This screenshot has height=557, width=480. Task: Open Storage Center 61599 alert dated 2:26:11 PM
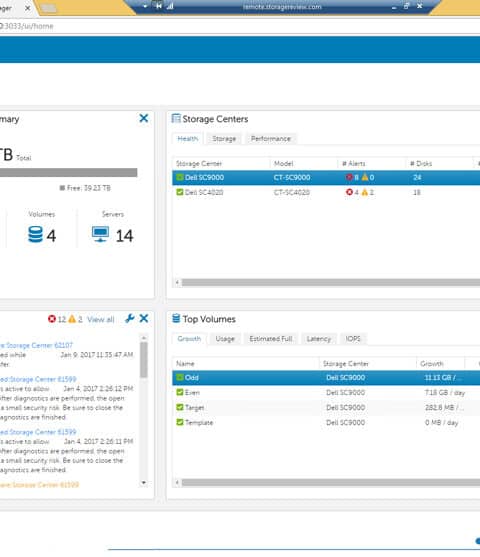(38, 432)
